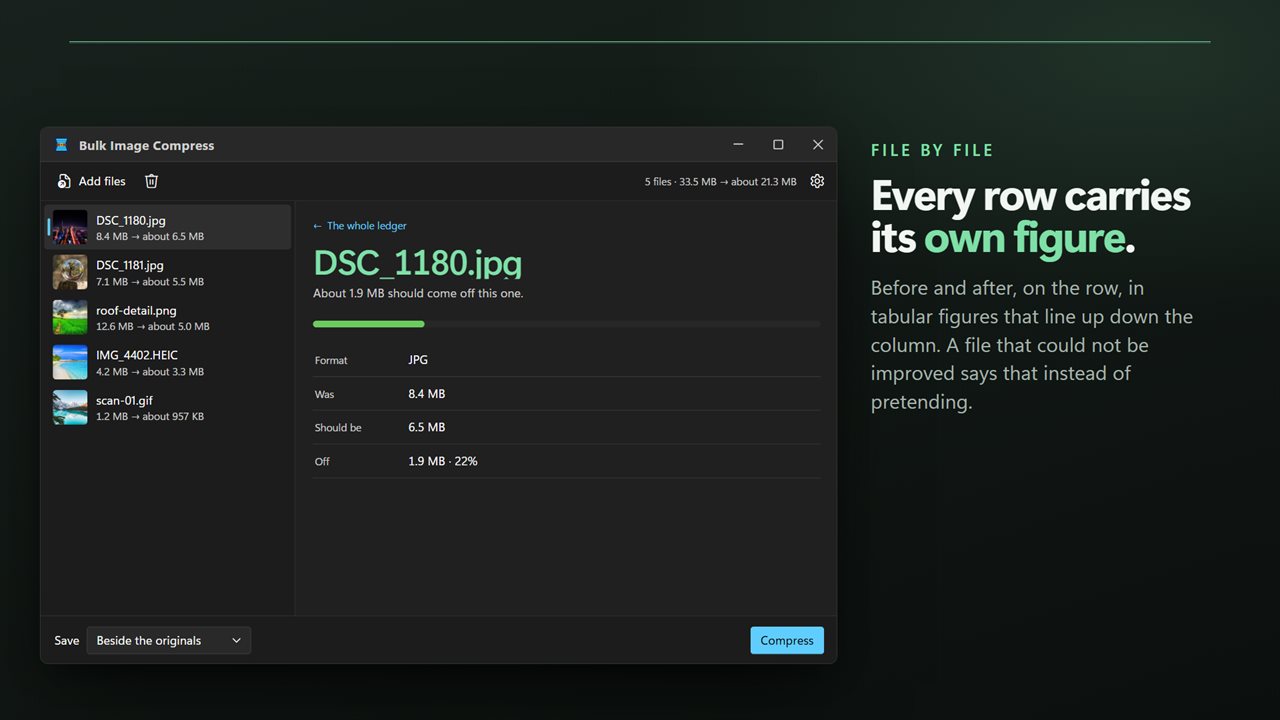Select the IMG_4402.HEIC thumbnail

point(70,362)
